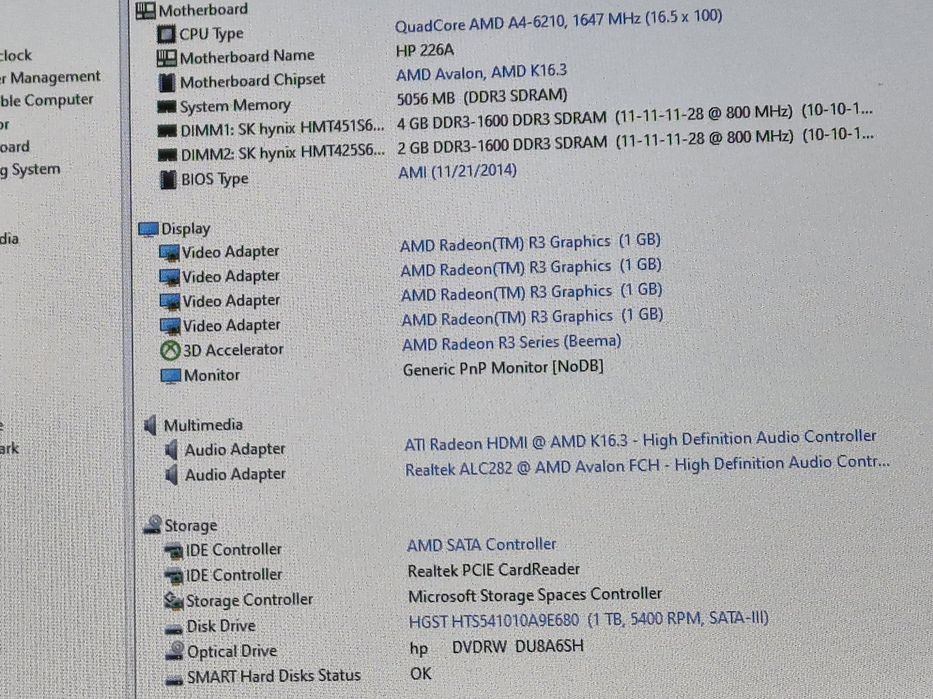
Task: Open the AMD Avalon, AMD K16.3 chipset link
Action: [x=481, y=73]
